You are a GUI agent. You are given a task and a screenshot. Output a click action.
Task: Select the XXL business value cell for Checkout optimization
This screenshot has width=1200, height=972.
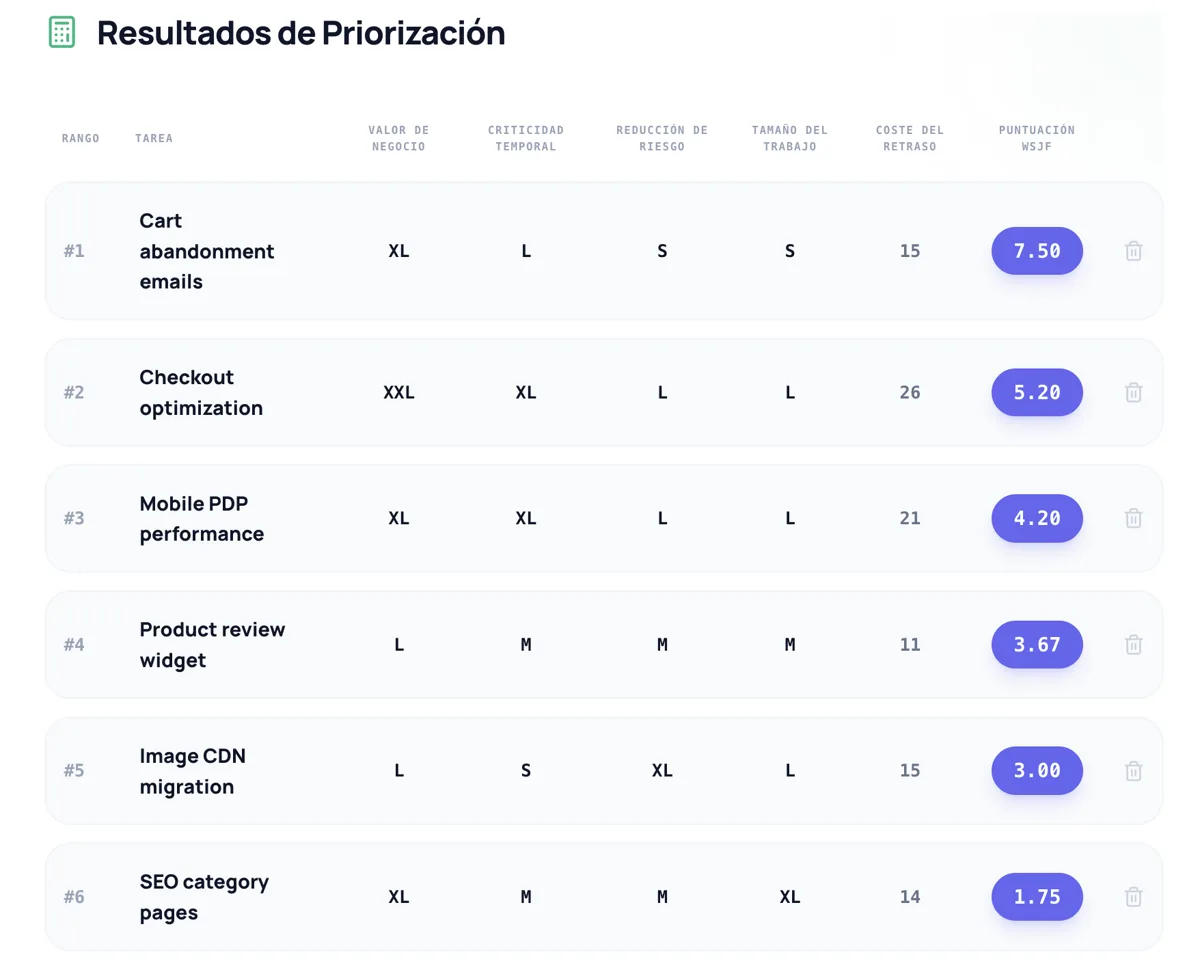click(399, 392)
